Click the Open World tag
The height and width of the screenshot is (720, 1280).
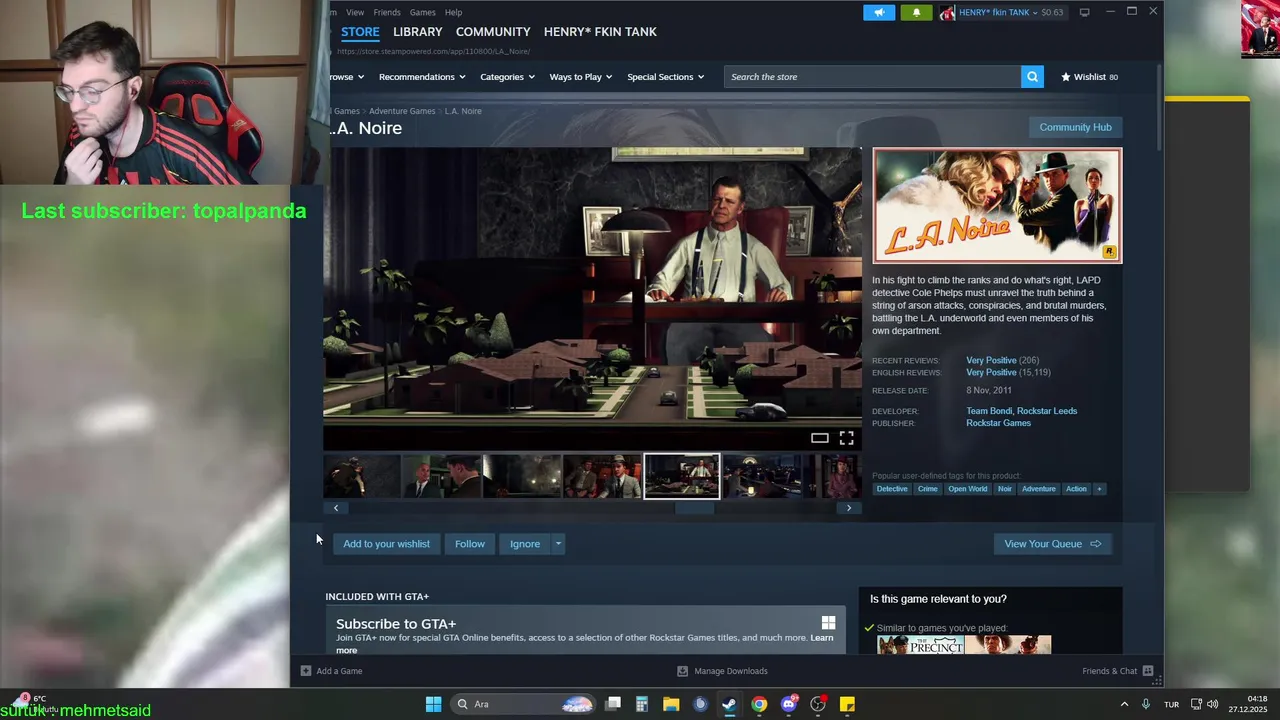967,489
